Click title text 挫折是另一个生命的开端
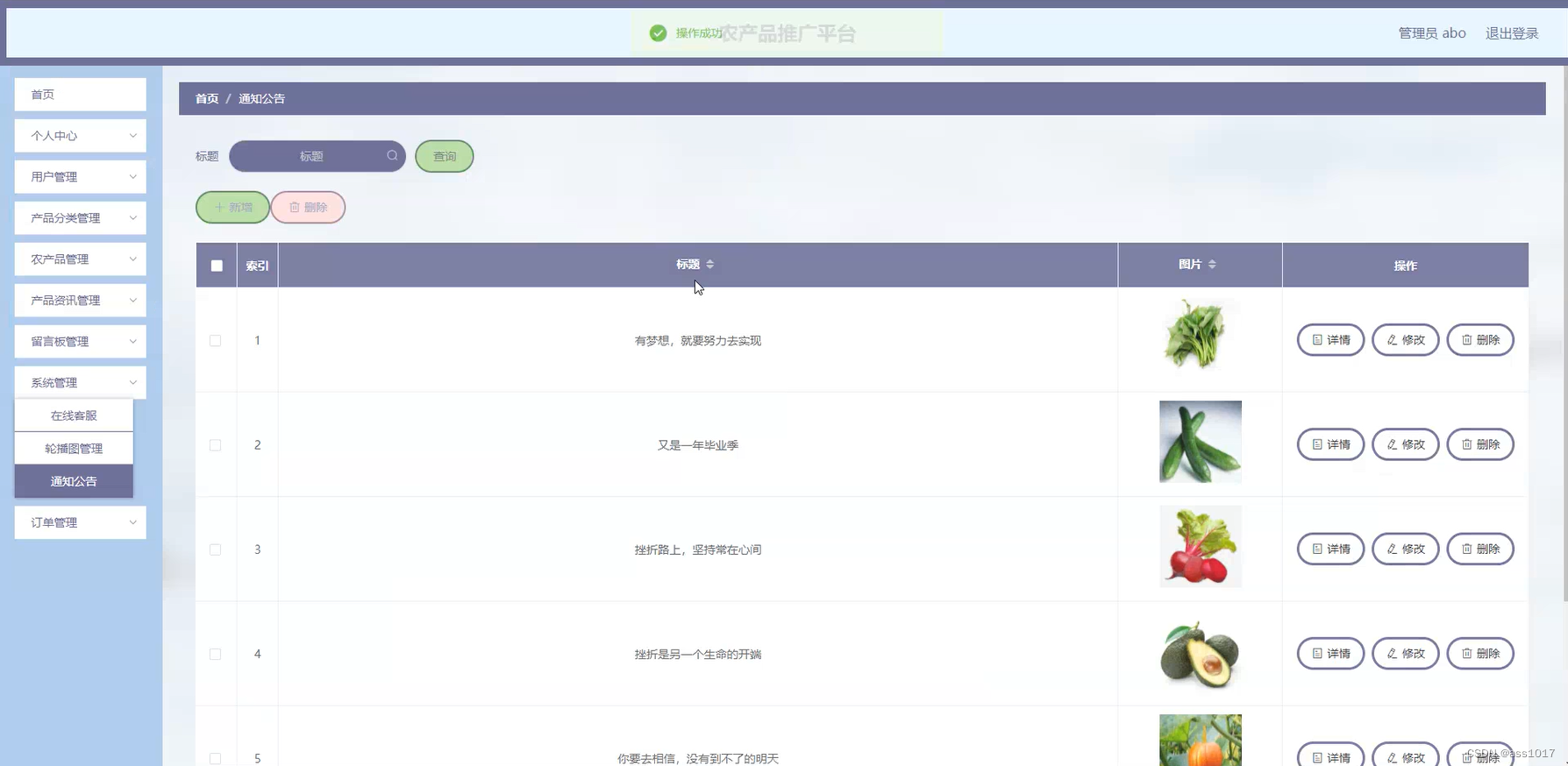The height and width of the screenshot is (766, 1568). click(698, 654)
